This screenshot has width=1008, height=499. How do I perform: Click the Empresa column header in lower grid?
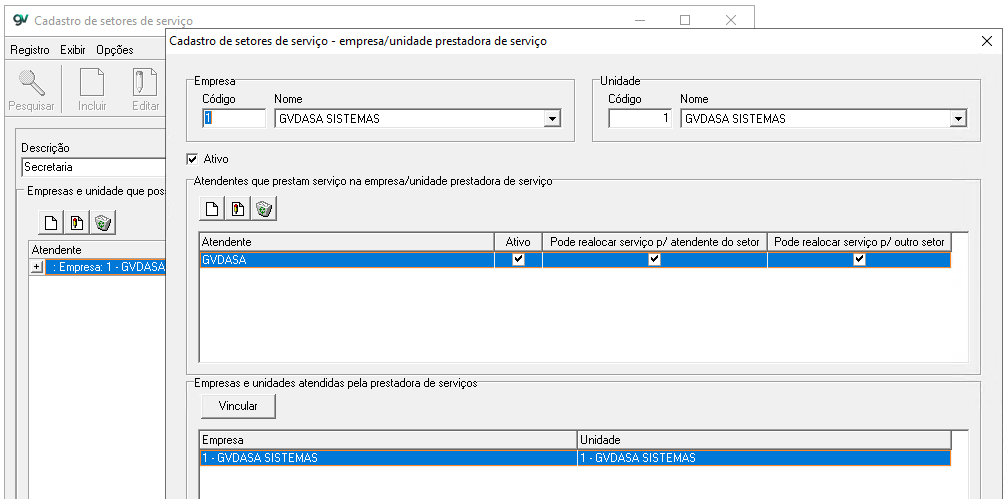(388, 440)
